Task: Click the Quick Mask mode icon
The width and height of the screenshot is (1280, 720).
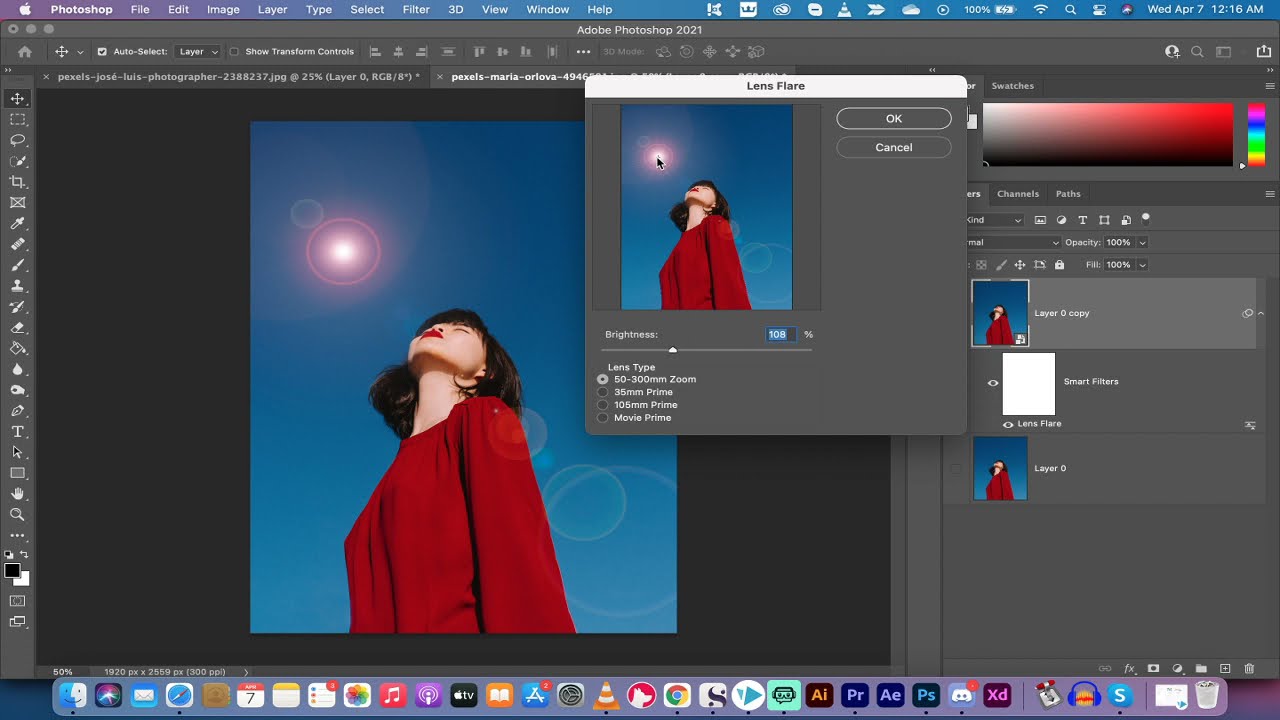Action: point(17,601)
